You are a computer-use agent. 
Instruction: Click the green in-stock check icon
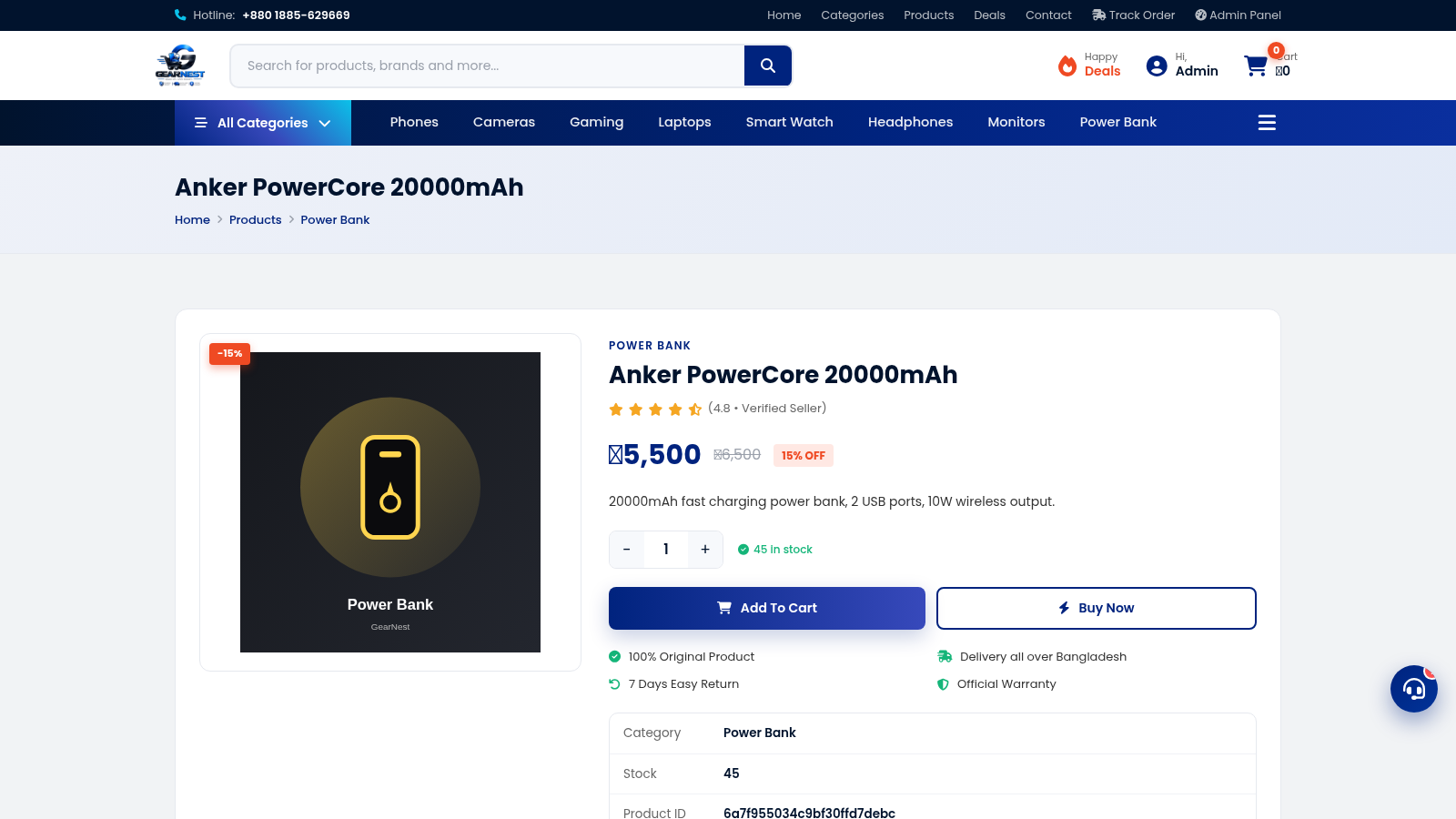click(743, 550)
